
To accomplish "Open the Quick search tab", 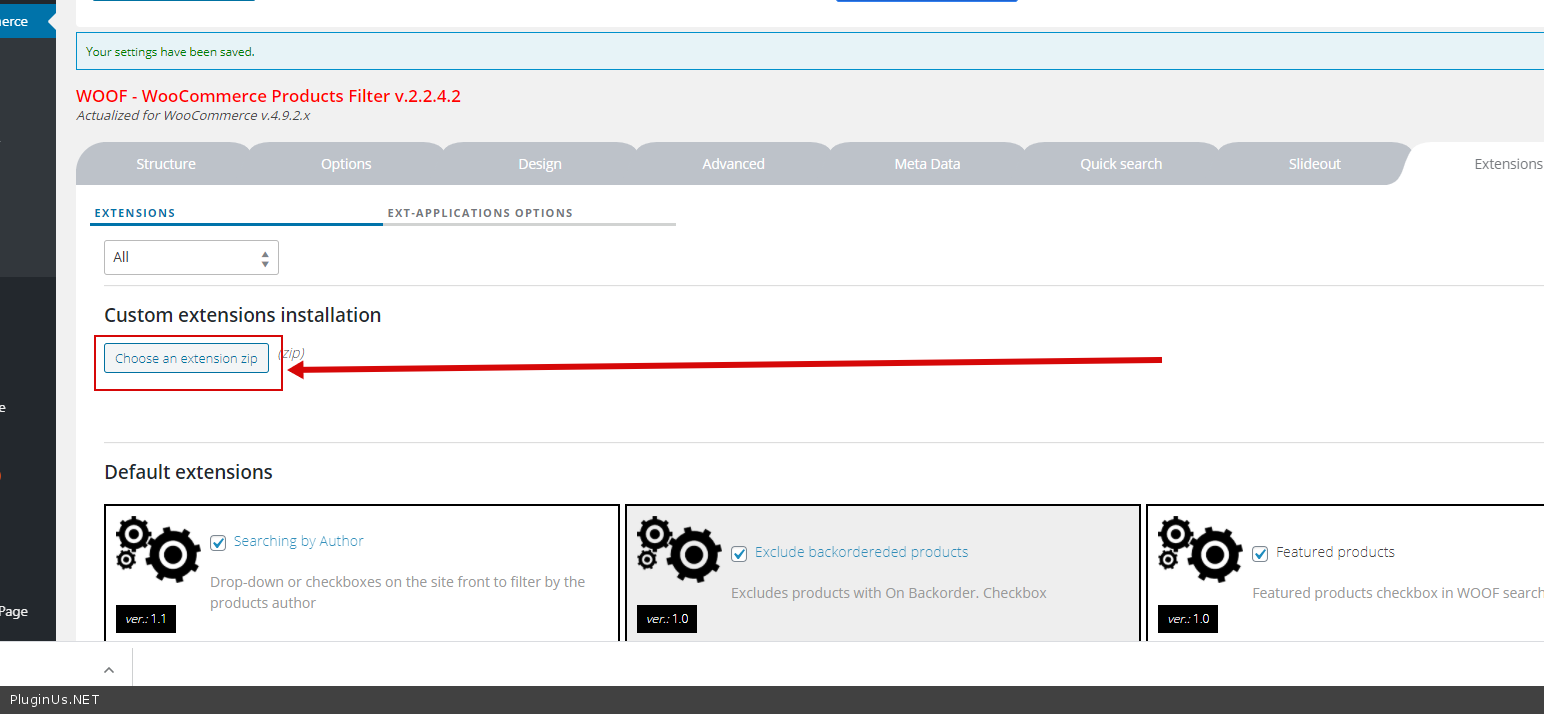I will point(1121,164).
